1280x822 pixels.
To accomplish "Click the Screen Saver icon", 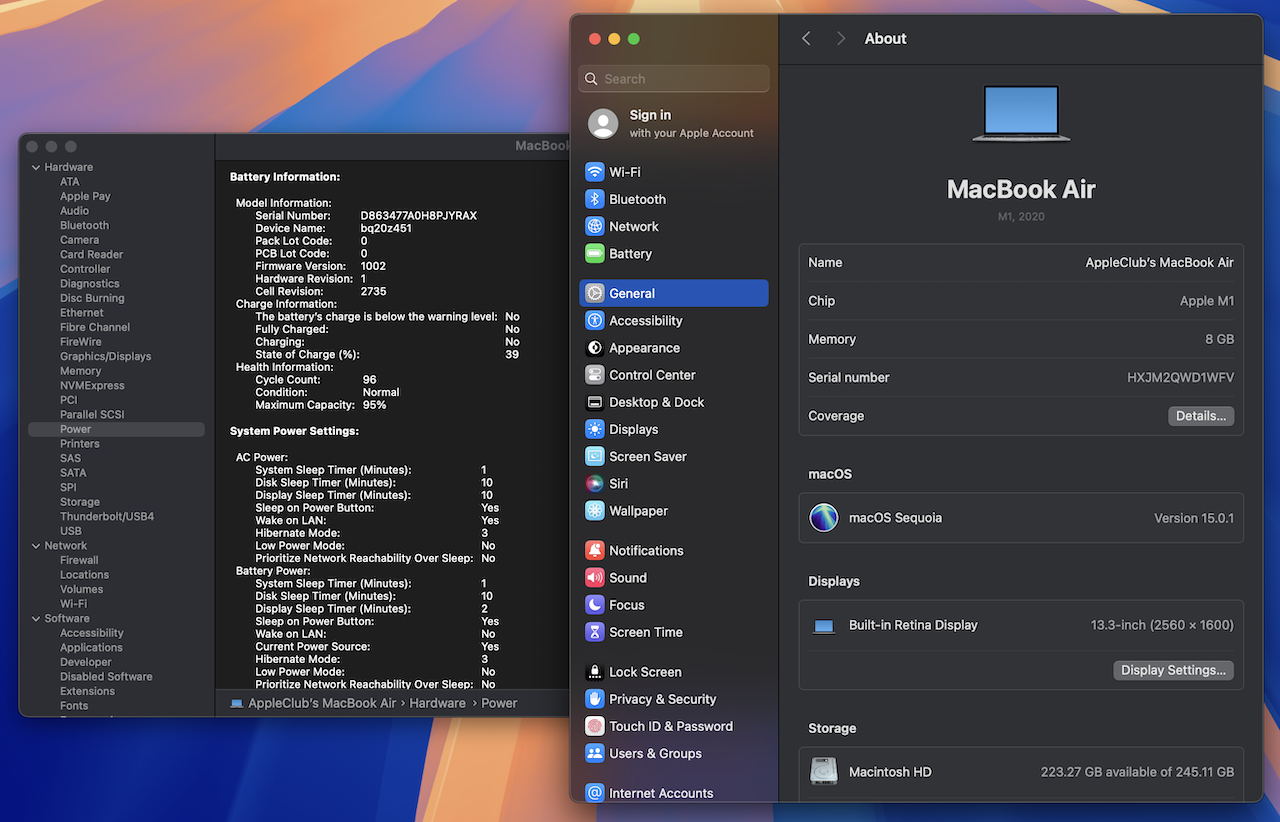I will 595,455.
